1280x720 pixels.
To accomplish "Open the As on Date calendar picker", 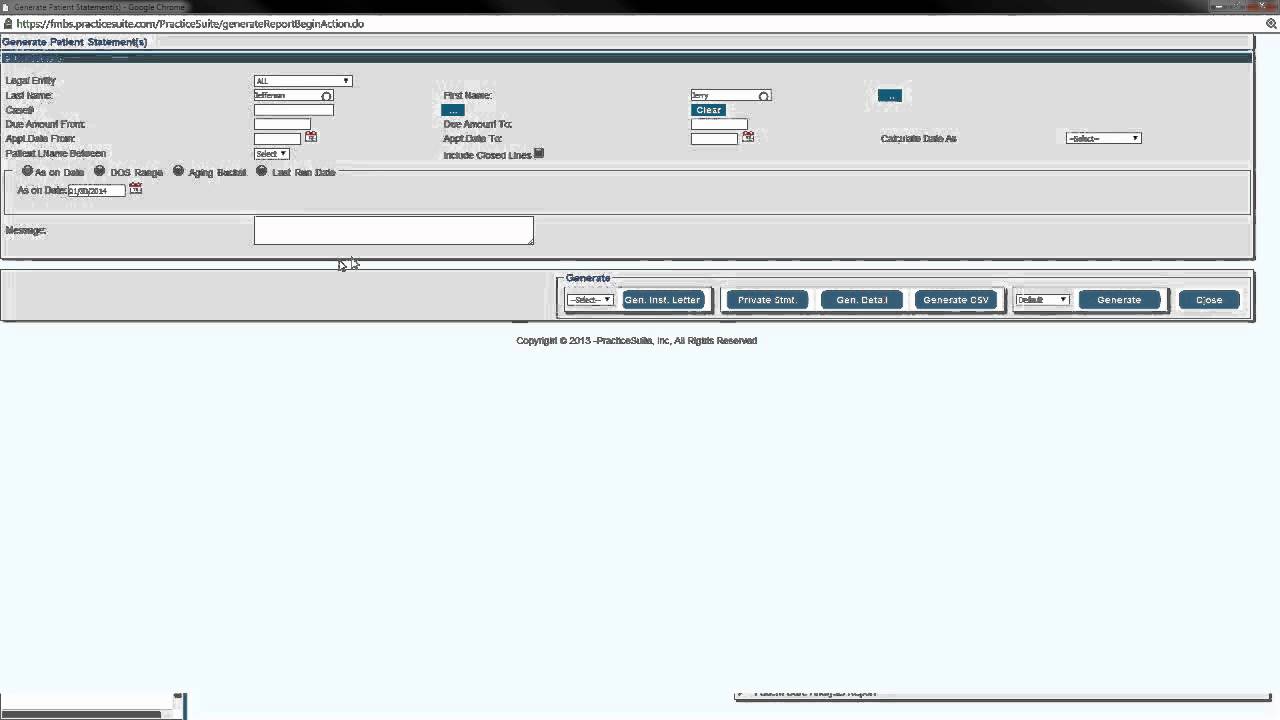I will pyautogui.click(x=135, y=188).
